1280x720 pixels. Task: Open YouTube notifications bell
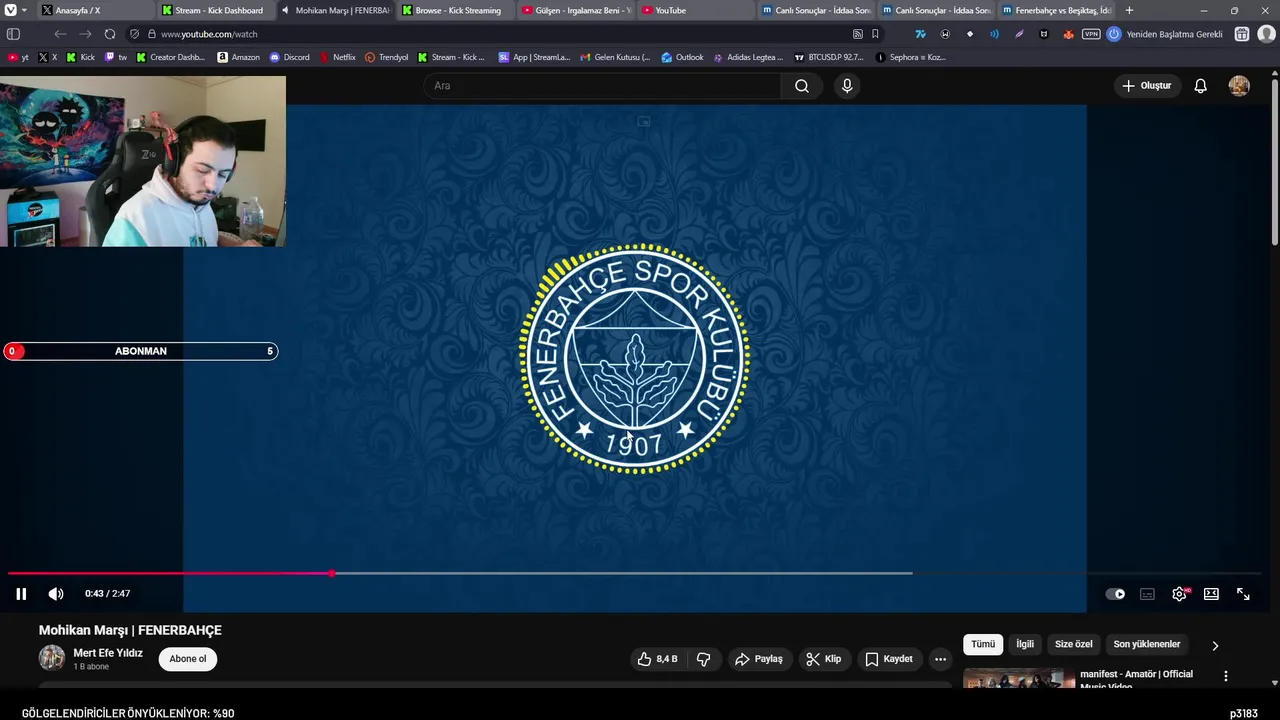[1201, 86]
